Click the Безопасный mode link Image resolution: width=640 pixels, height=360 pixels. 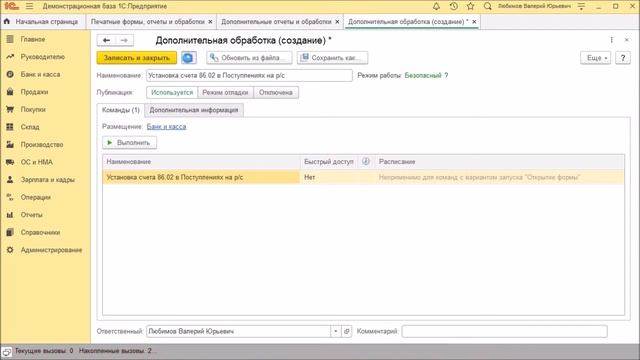[423, 75]
